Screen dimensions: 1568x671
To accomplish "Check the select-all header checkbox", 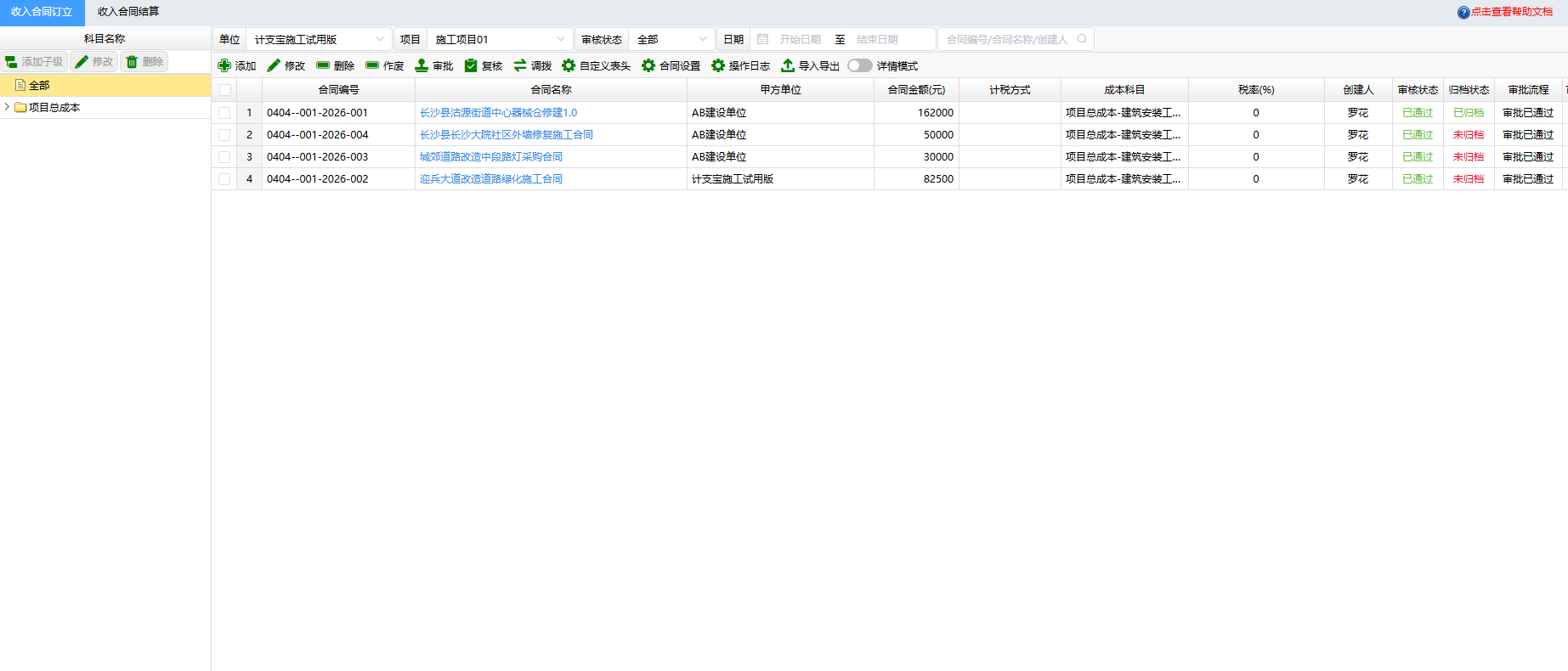I will pos(225,90).
